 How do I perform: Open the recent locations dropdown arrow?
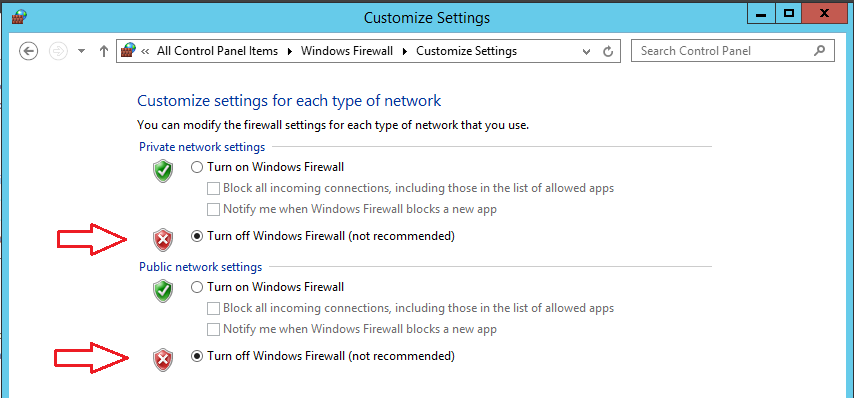click(x=82, y=51)
